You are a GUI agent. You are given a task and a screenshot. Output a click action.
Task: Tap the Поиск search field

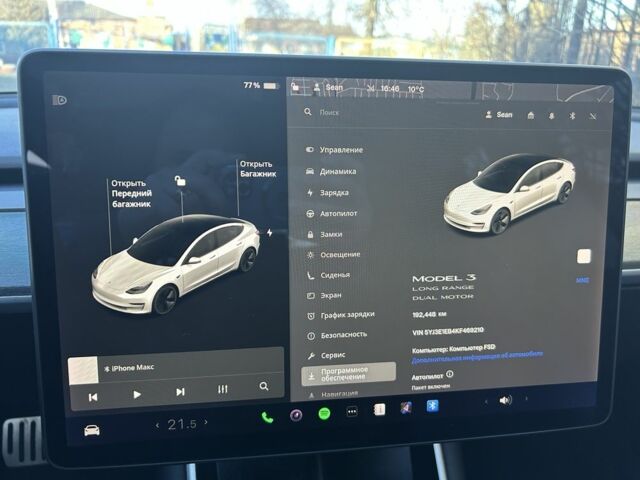click(x=380, y=113)
